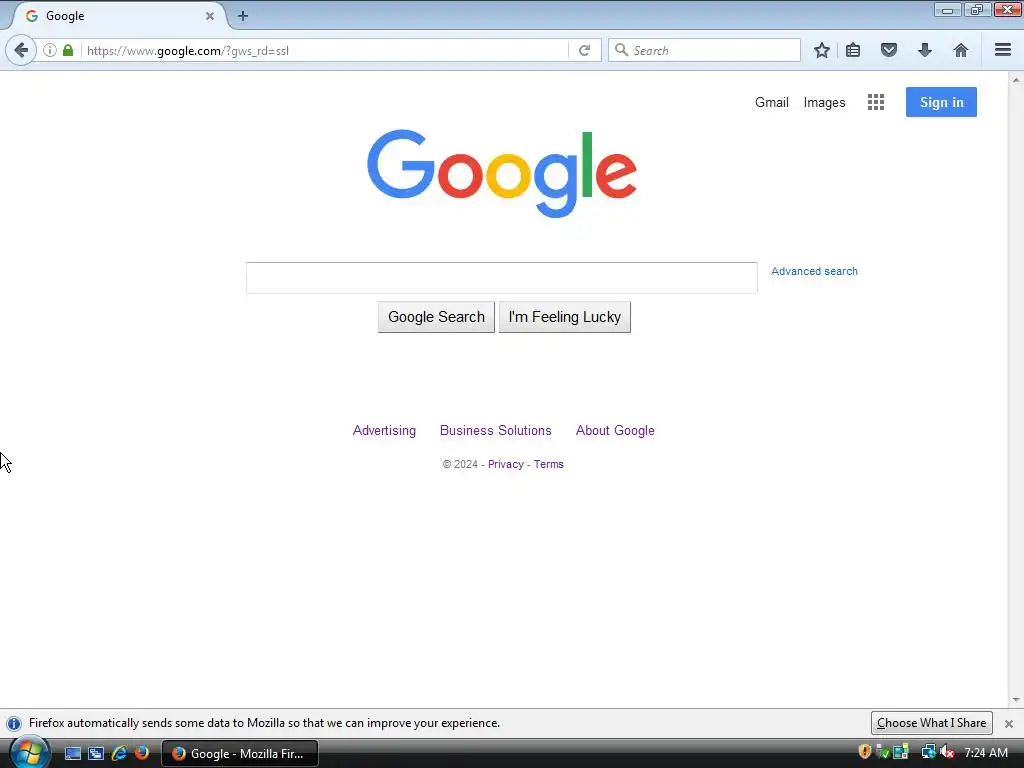The width and height of the screenshot is (1024, 768).
Task: Click I'm Feeling Lucky button
Action: coord(565,317)
